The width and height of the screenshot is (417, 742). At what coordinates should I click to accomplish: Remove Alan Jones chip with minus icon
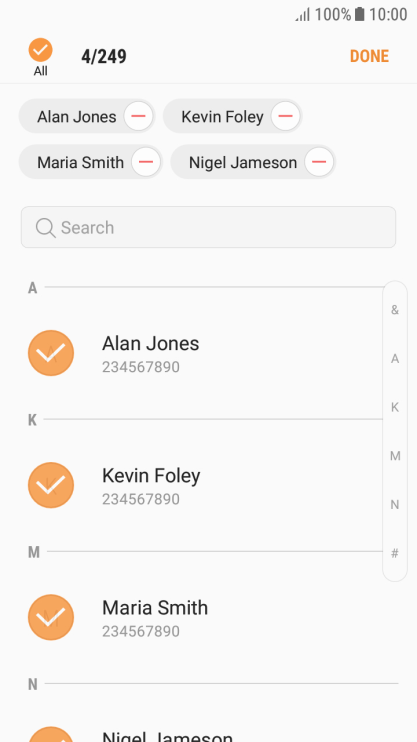click(x=138, y=116)
